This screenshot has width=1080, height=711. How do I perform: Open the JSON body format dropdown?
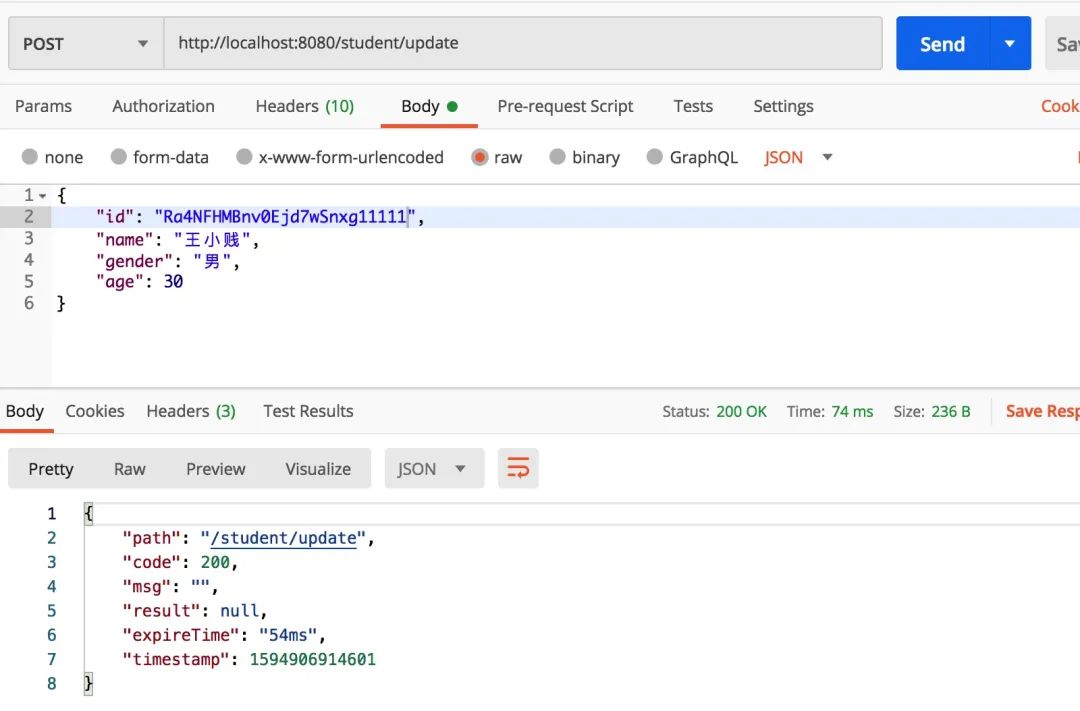(x=799, y=157)
